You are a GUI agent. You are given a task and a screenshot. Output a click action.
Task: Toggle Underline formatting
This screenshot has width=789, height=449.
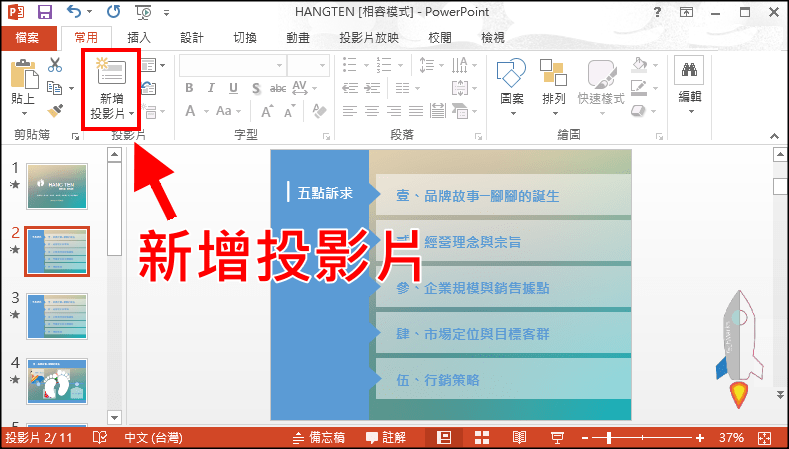(233, 88)
